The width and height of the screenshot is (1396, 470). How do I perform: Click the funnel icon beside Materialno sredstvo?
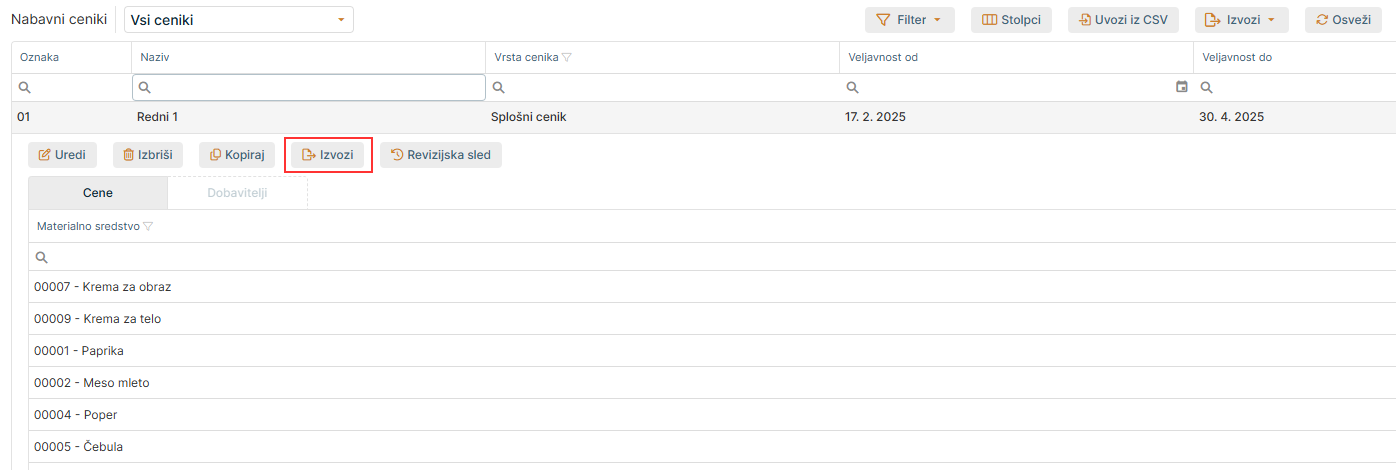(148, 227)
